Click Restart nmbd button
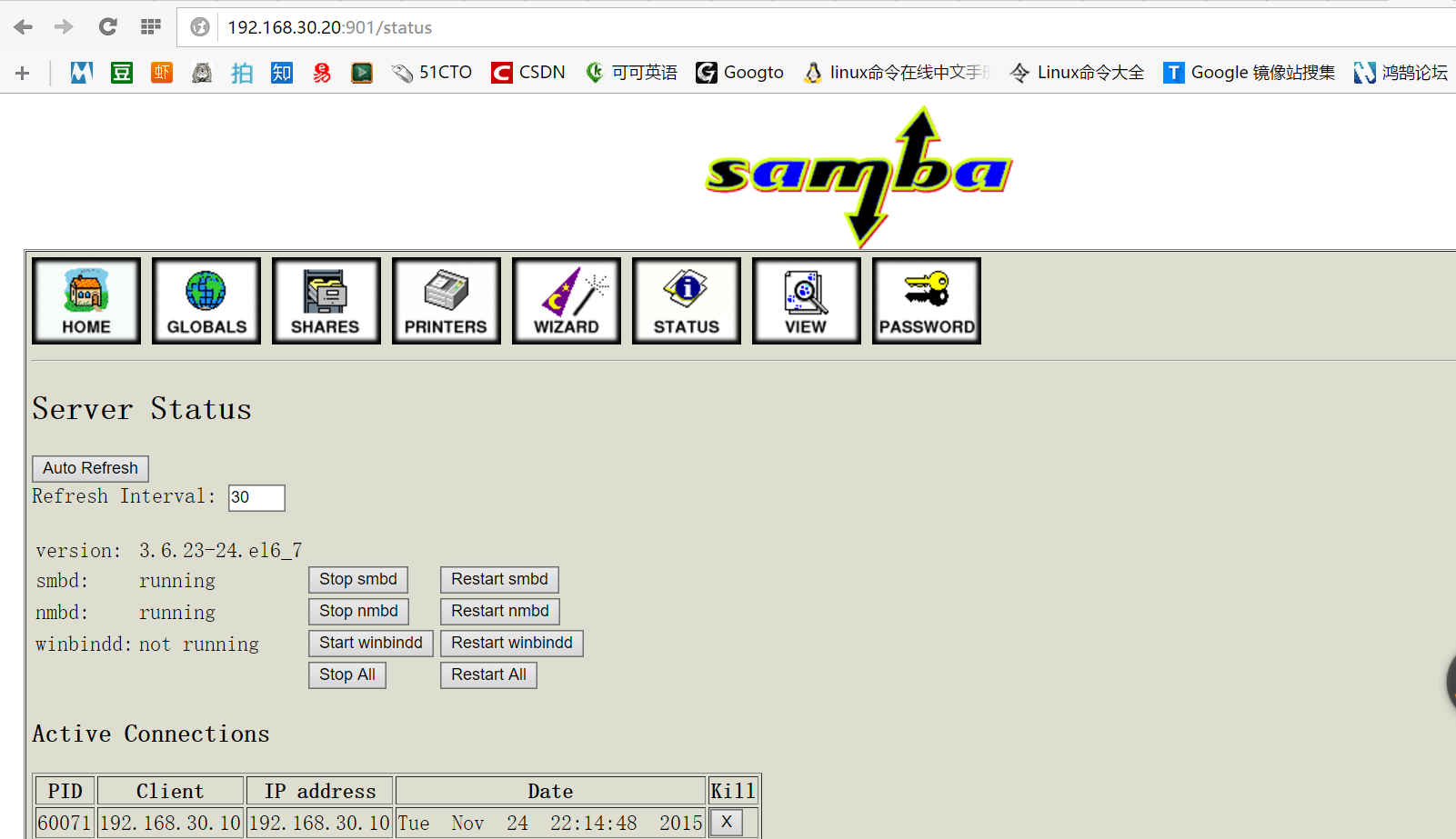 tap(500, 612)
